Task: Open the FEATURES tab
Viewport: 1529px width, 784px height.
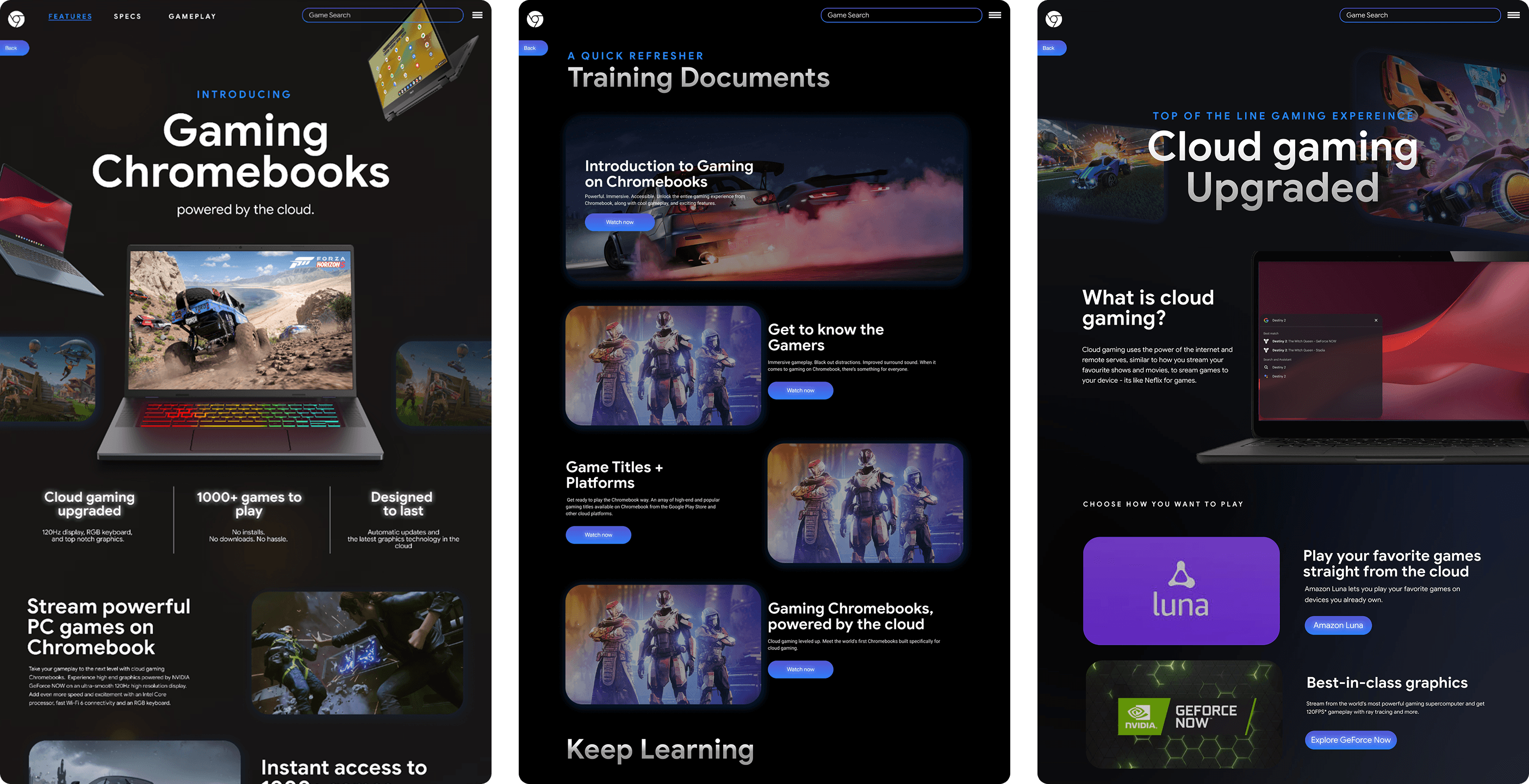Action: coord(70,17)
